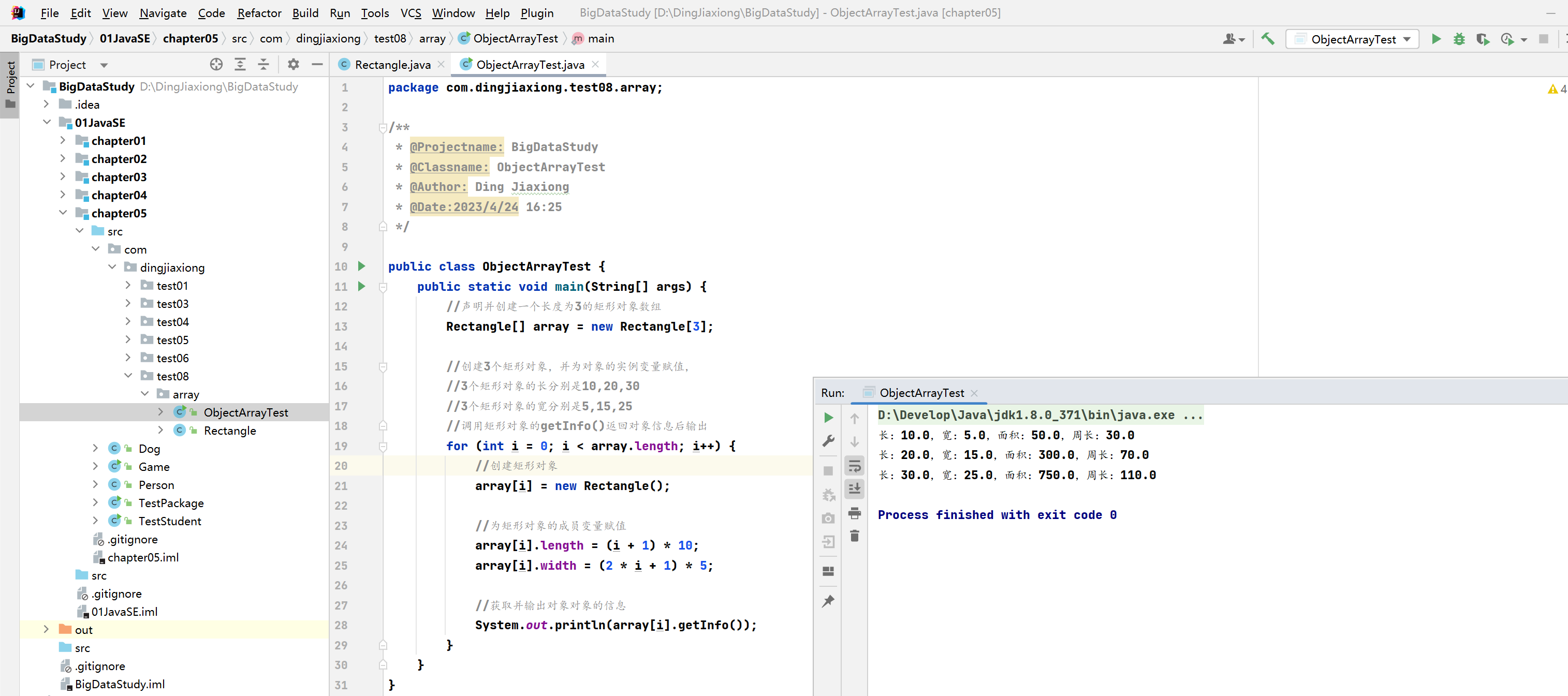The width and height of the screenshot is (1568, 696).
Task: Click run gutter arrow beside main method
Action: (x=361, y=287)
